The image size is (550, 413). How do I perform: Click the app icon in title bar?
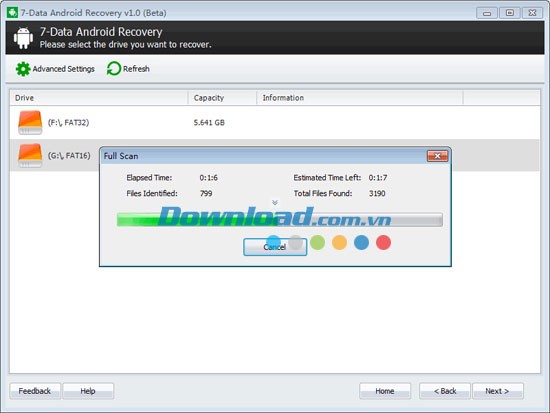(12, 13)
